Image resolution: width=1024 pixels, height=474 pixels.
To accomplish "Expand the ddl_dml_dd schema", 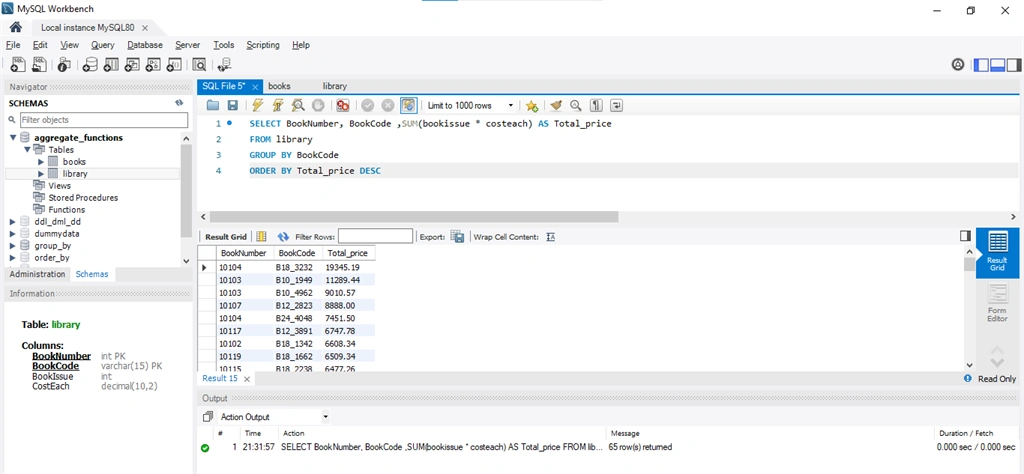I will point(12,222).
